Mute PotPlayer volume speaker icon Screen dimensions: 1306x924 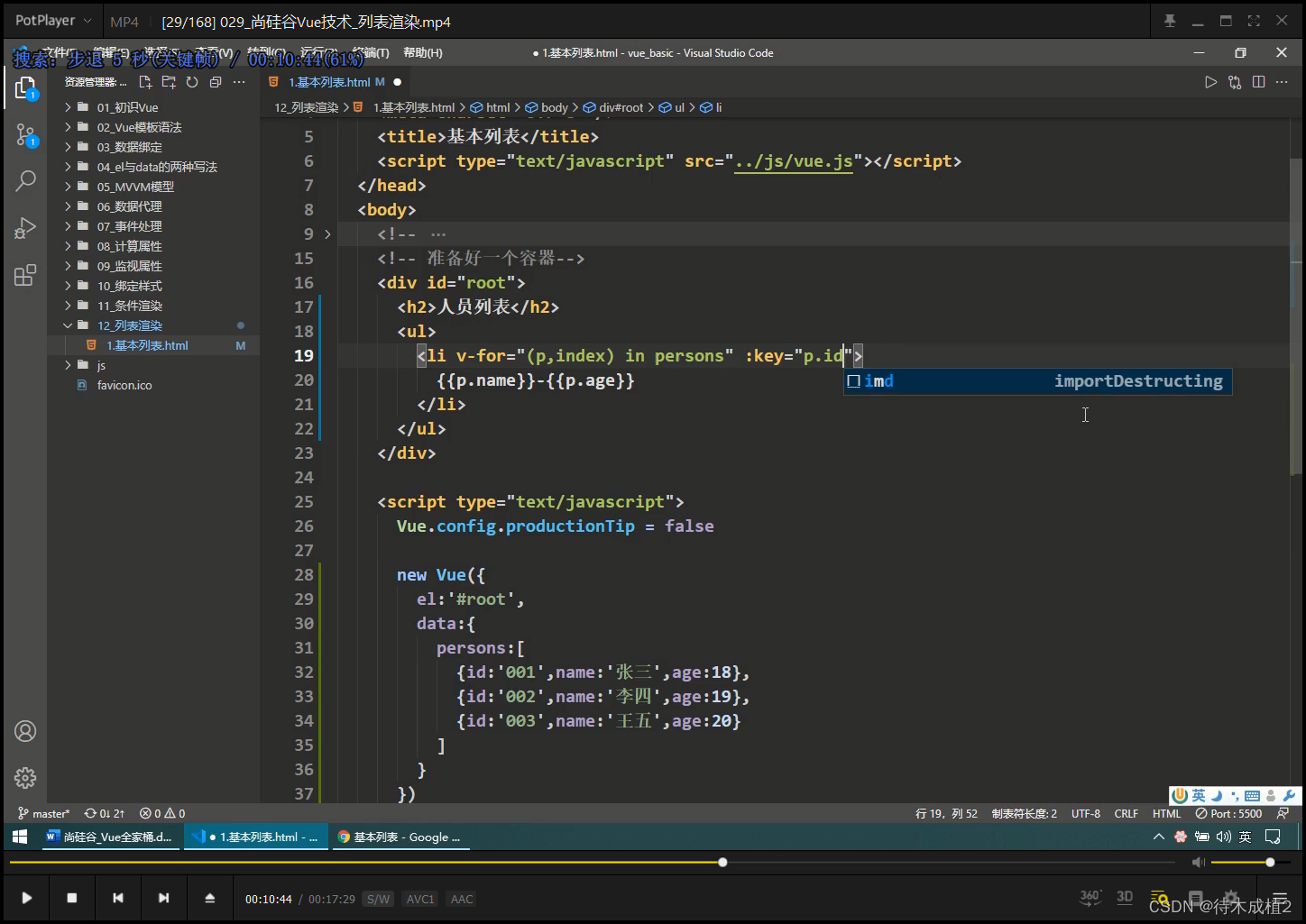coord(1198,863)
